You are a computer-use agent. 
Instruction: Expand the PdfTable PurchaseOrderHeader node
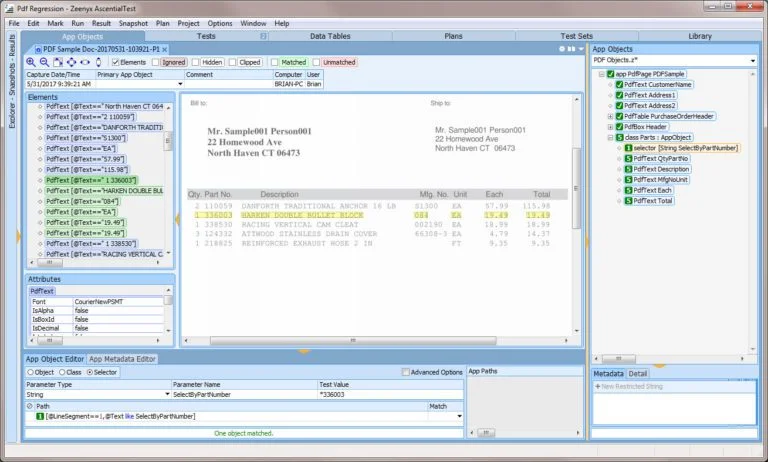[x=610, y=116]
